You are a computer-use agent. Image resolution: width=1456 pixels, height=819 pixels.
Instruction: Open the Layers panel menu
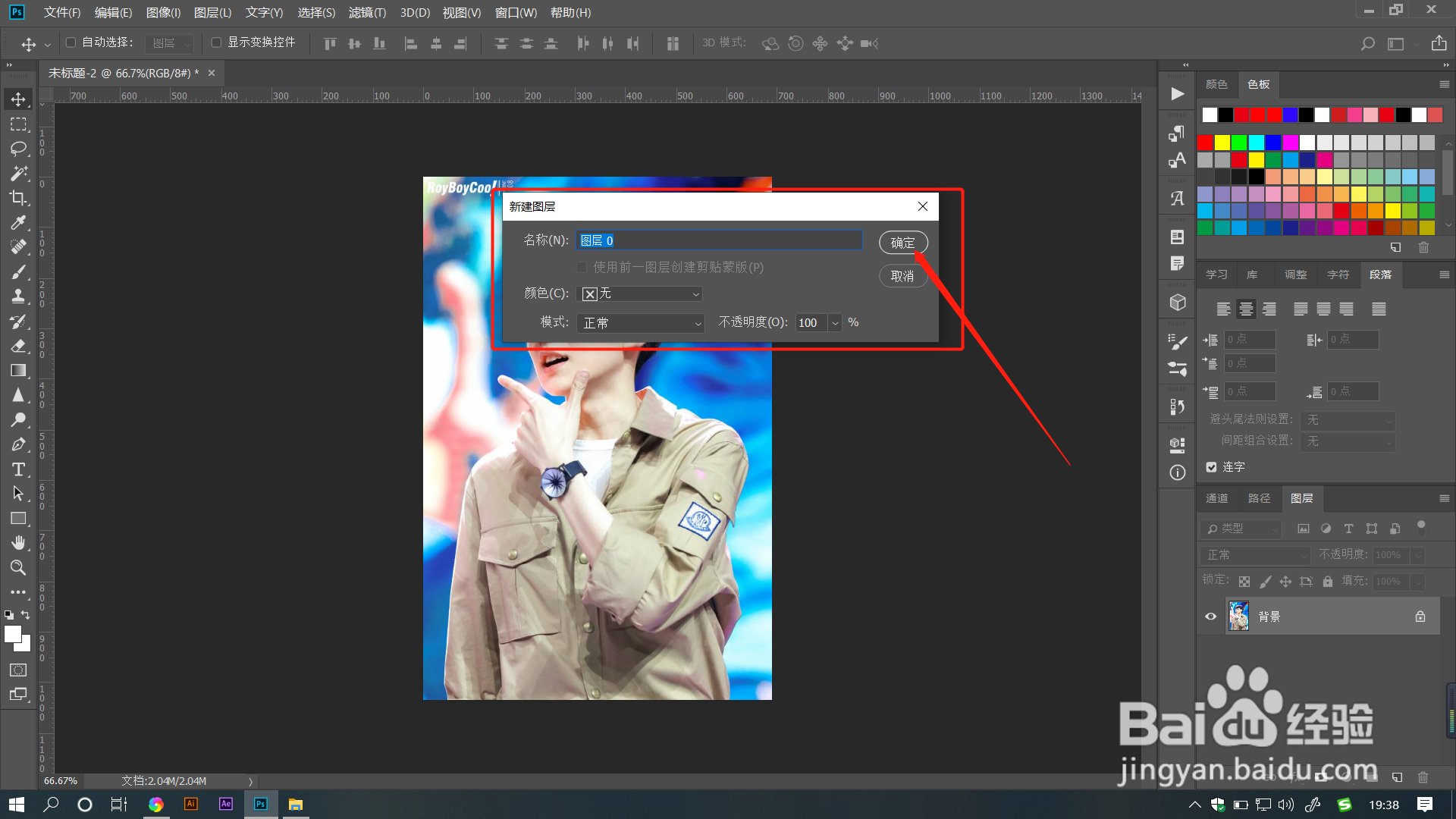[x=1444, y=498]
